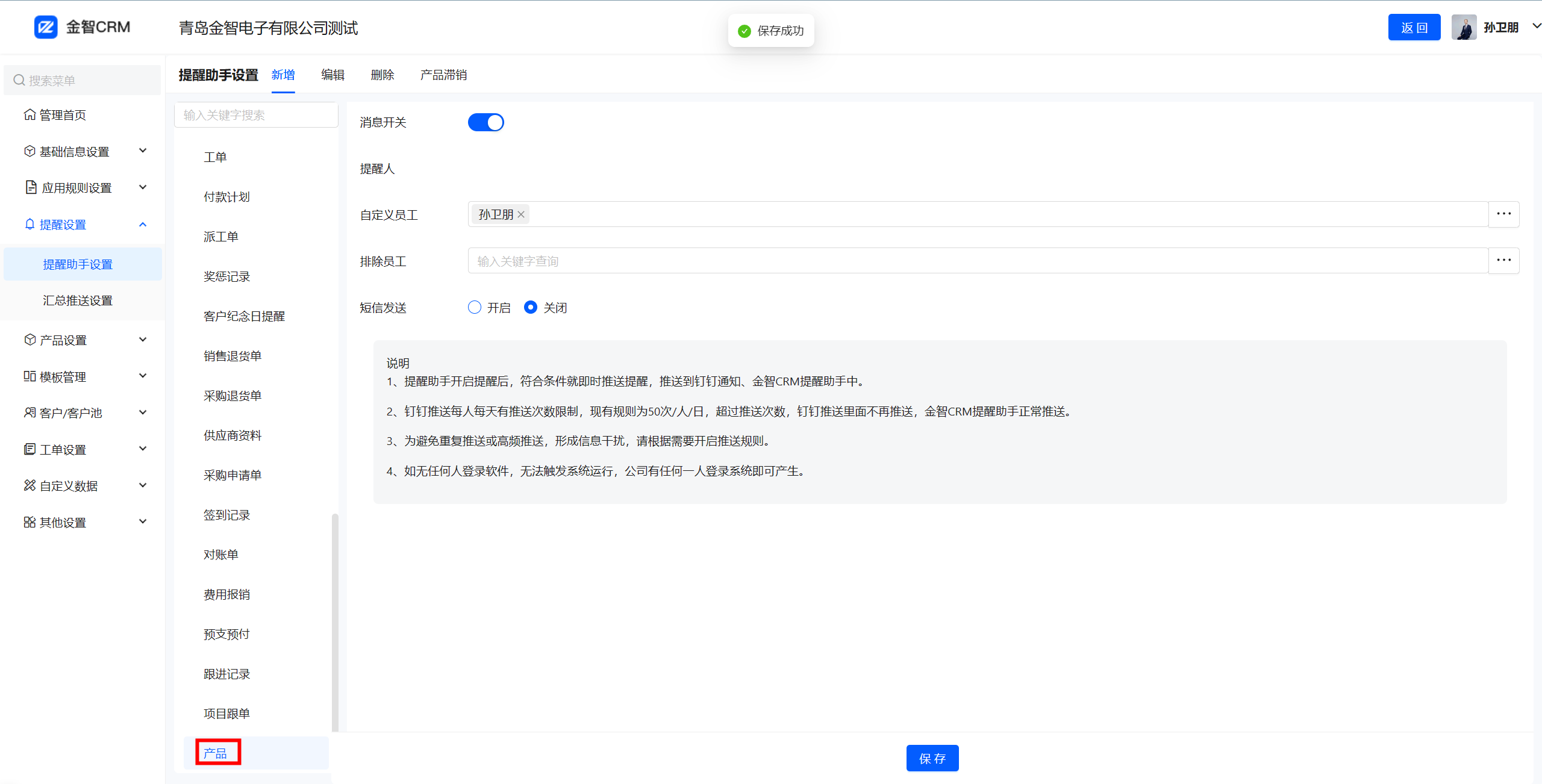Viewport: 1542px width, 784px height.
Task: Open 汇总推送设置 menu item
Action: tap(78, 300)
